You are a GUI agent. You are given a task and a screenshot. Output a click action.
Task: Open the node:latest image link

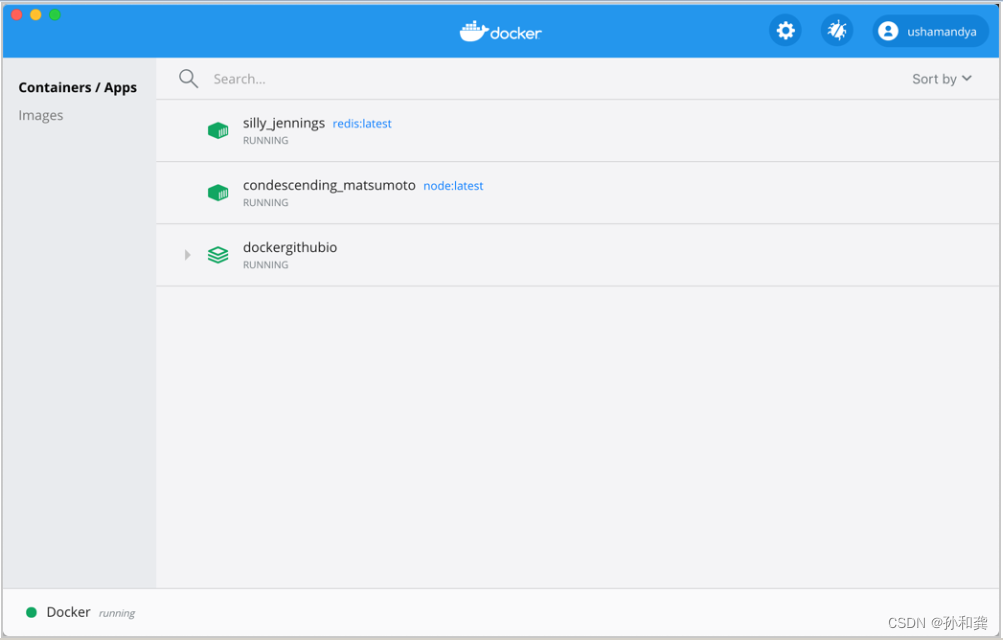point(454,186)
